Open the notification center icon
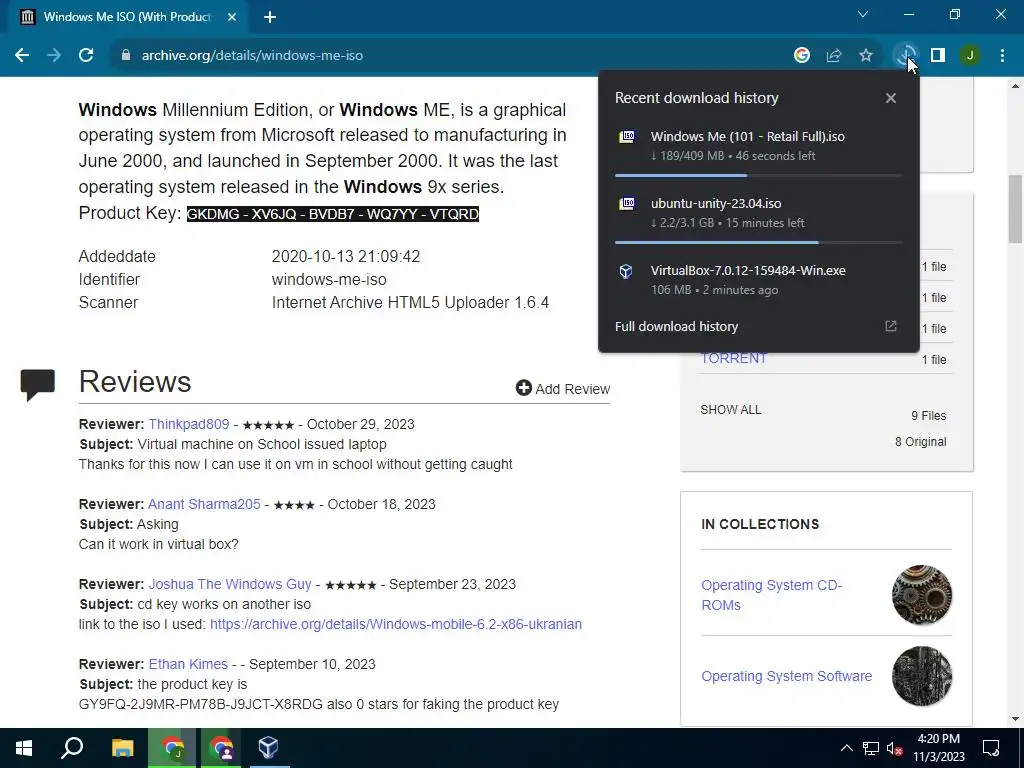 click(991, 748)
